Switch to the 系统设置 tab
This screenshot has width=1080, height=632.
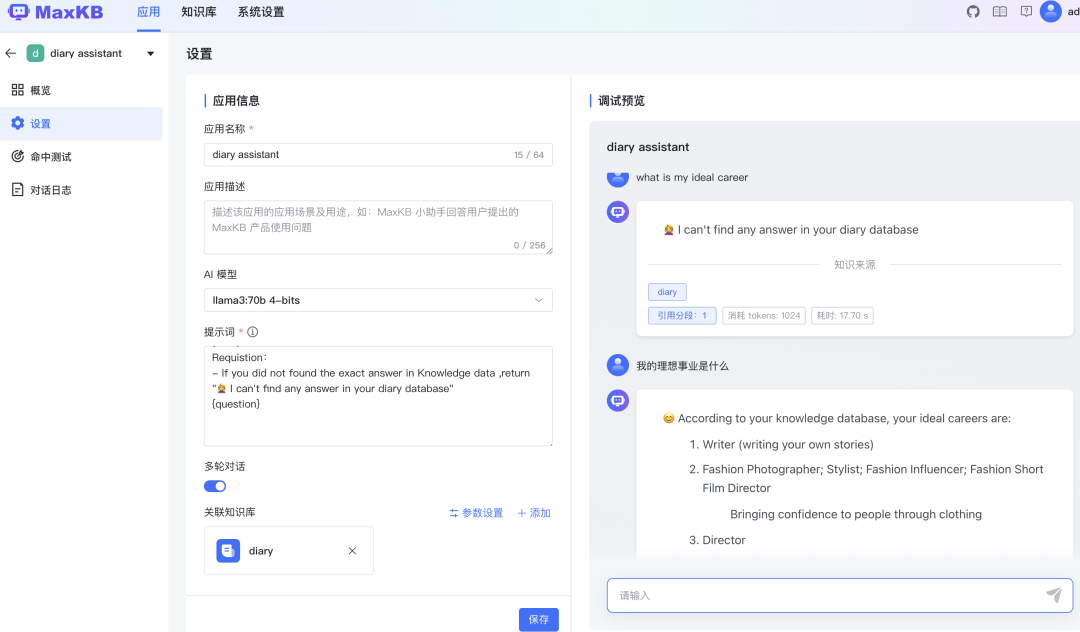click(261, 12)
